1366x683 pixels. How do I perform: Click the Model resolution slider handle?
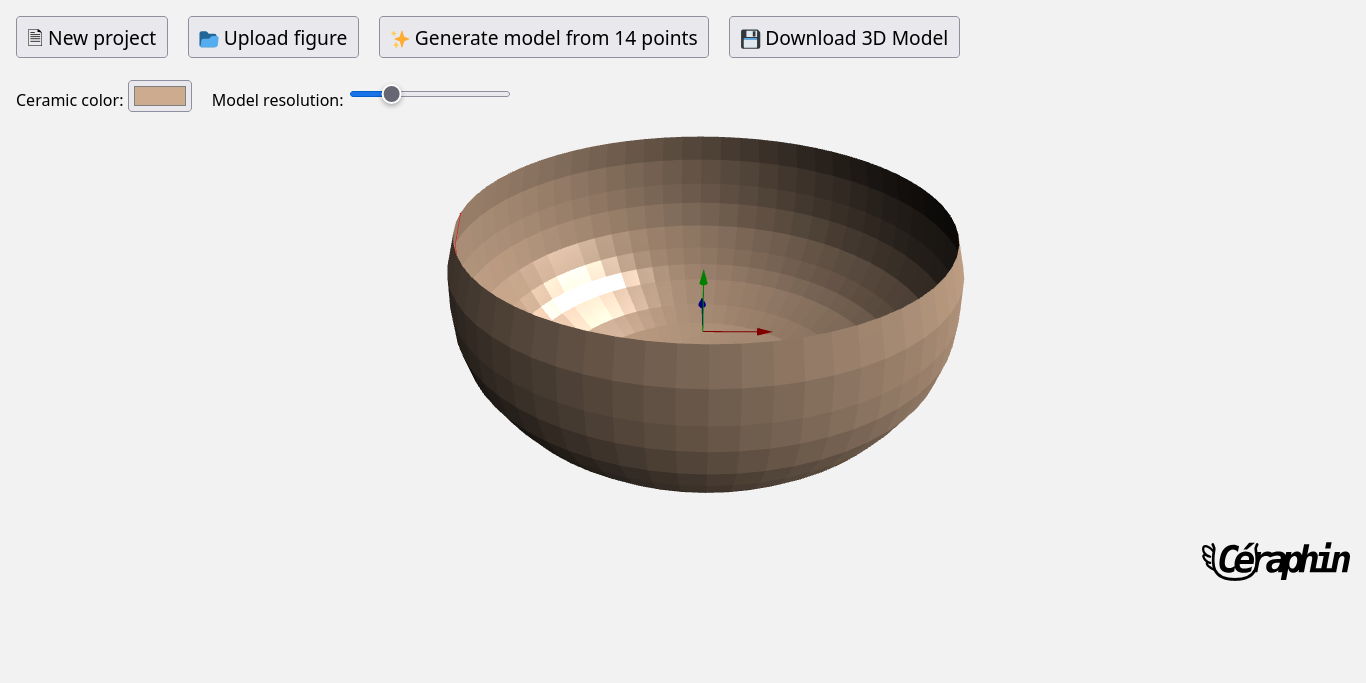pyautogui.click(x=392, y=94)
